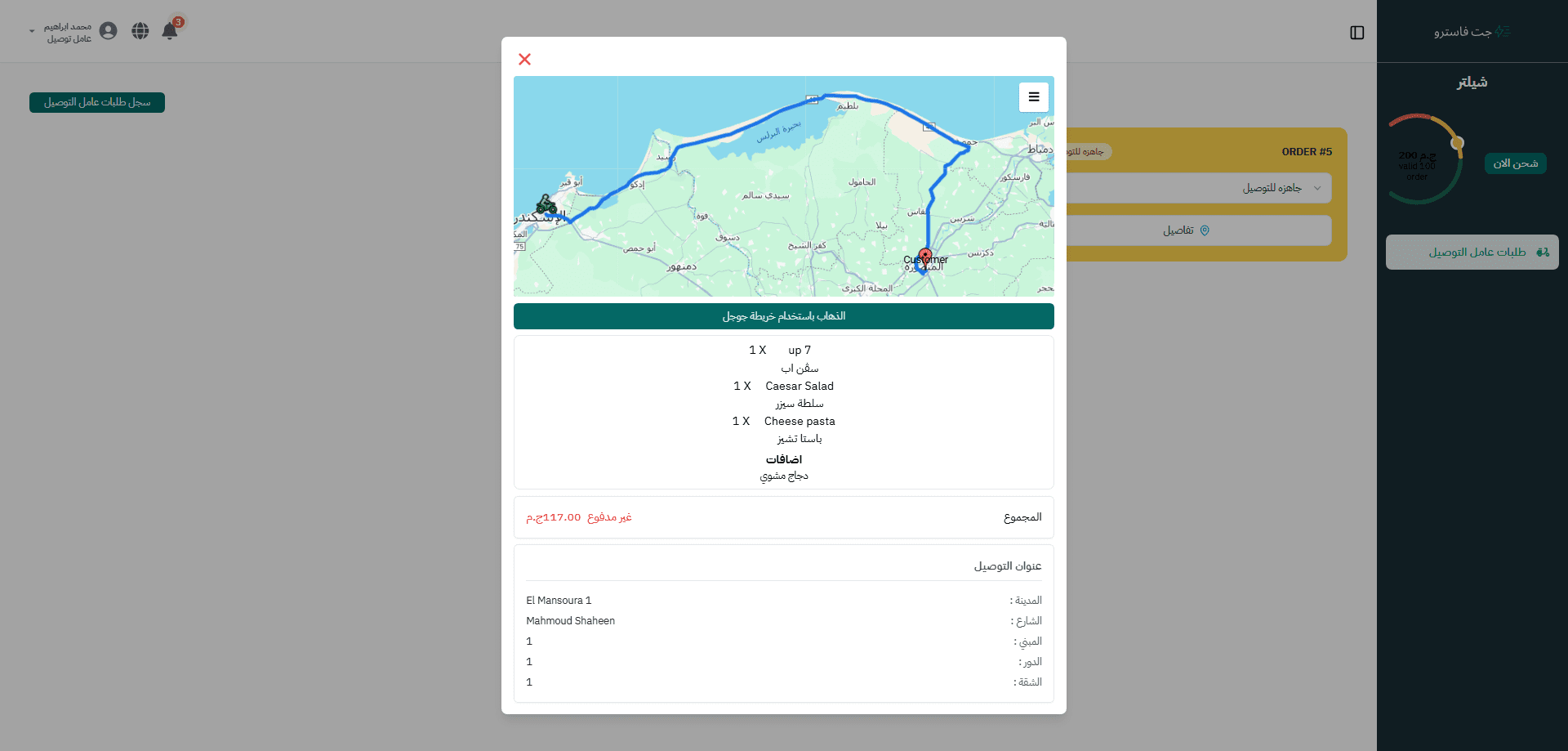Open the notifications bell
1568x751 pixels.
170,31
